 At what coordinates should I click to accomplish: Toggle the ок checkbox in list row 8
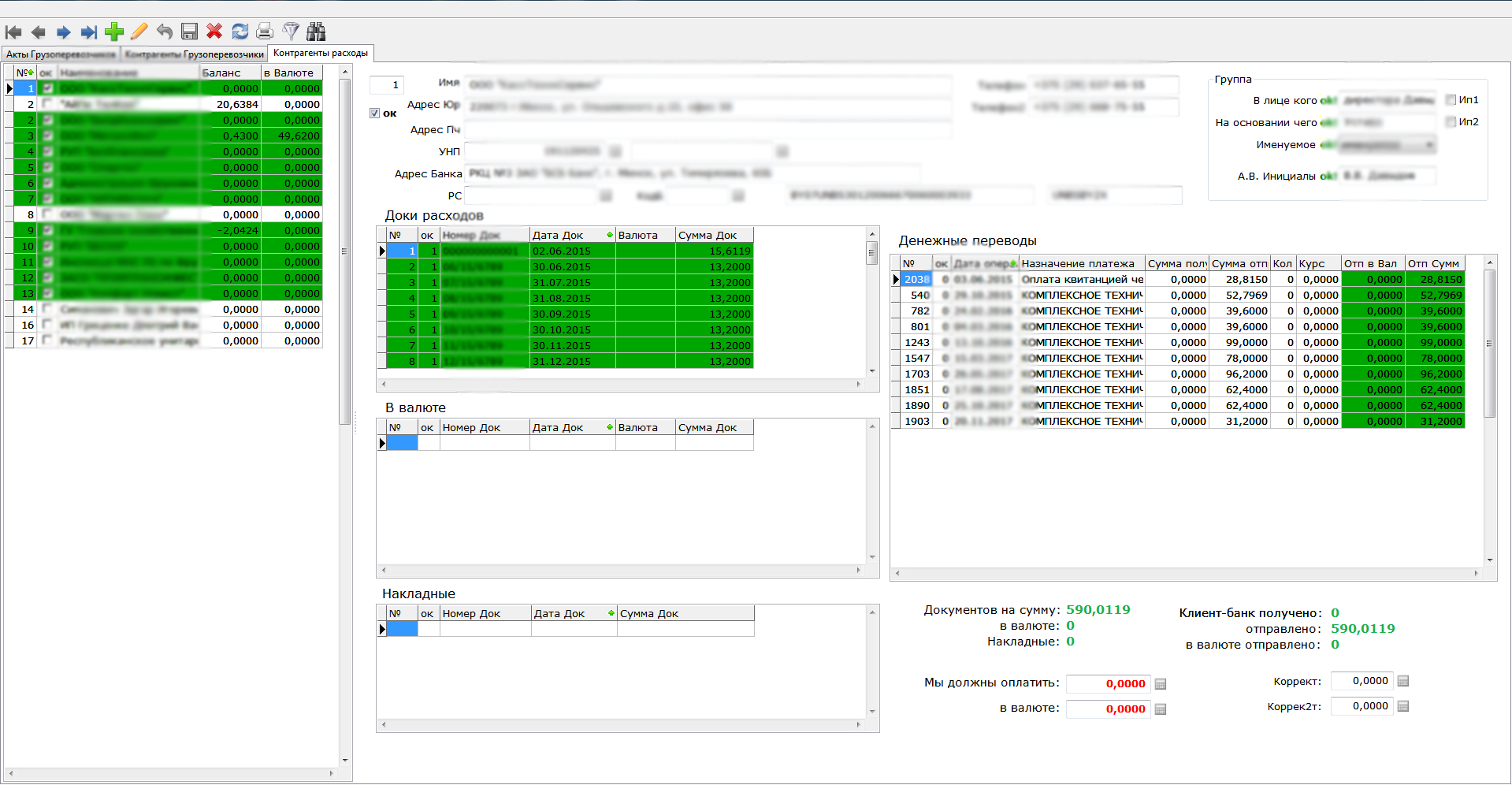point(47,214)
